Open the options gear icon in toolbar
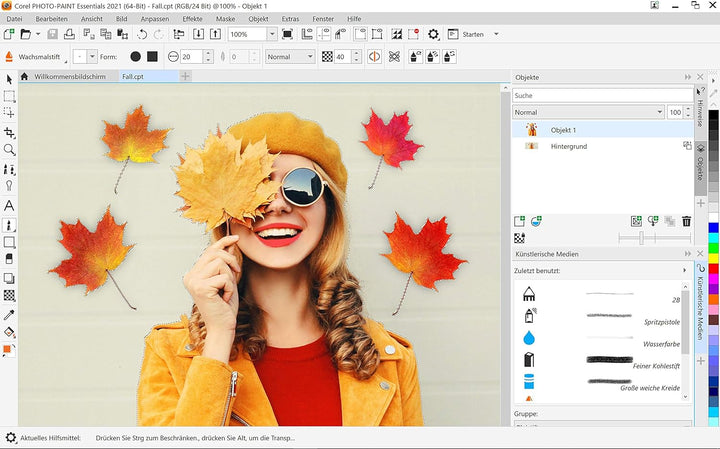The width and height of the screenshot is (720, 449). coord(433,34)
